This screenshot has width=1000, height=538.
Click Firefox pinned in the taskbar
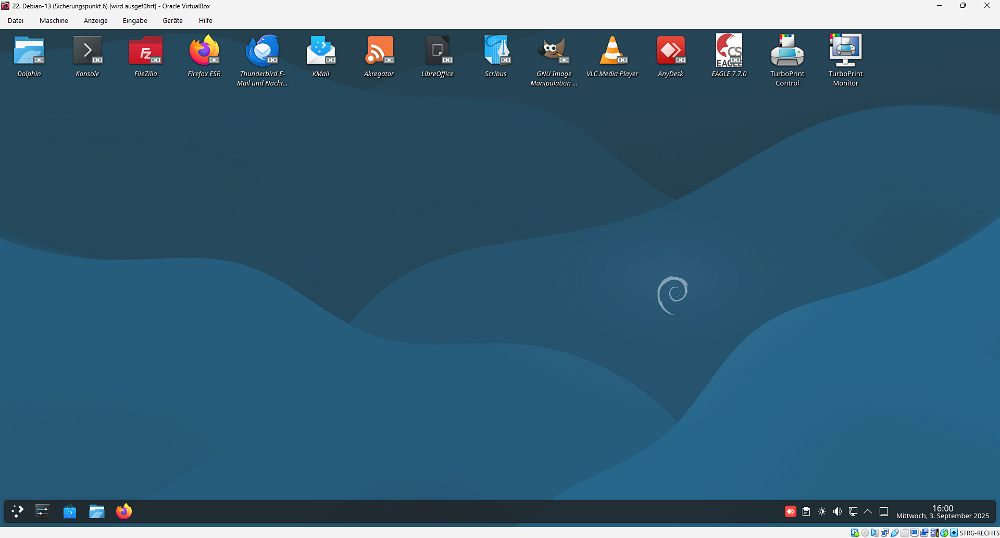pos(123,511)
